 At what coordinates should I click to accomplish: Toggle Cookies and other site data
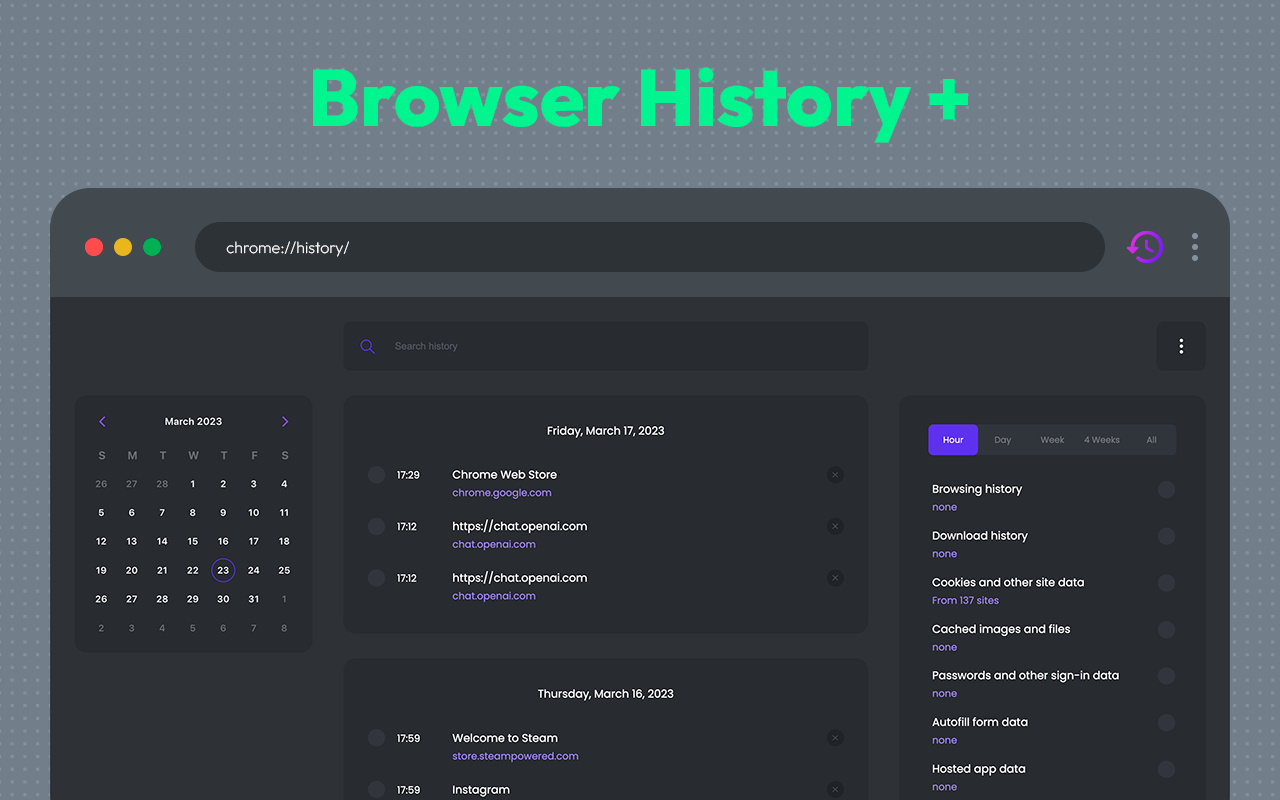[1166, 583]
